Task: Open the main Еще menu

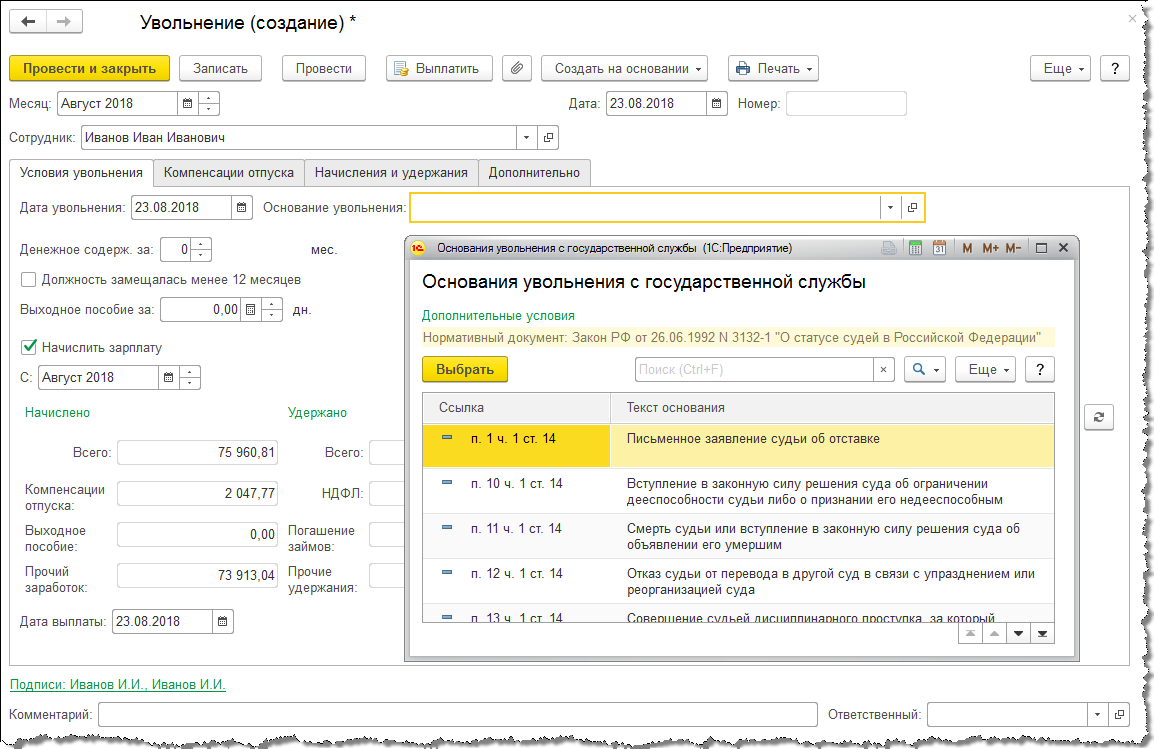Action: (1061, 68)
